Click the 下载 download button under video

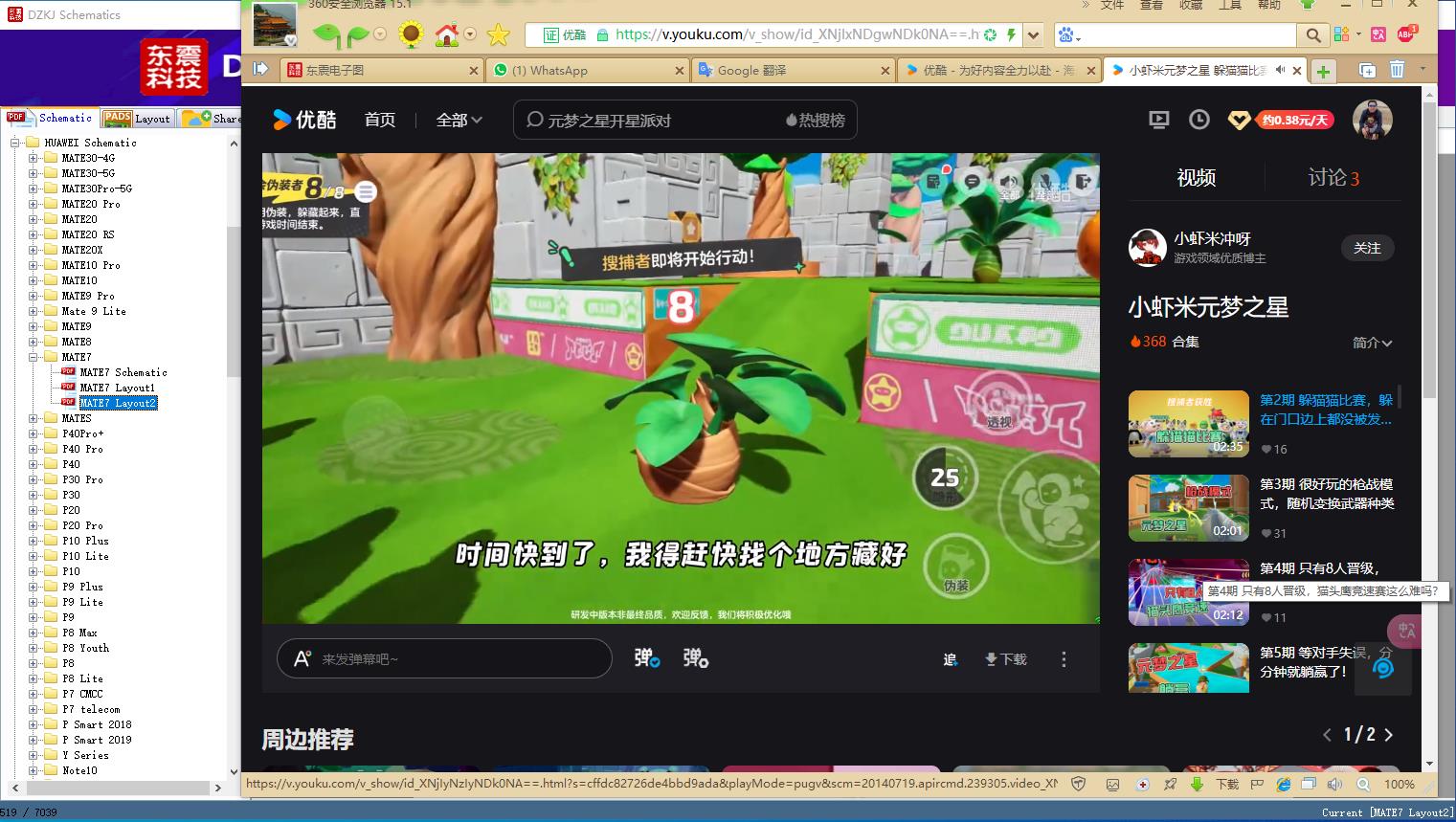tap(1005, 659)
